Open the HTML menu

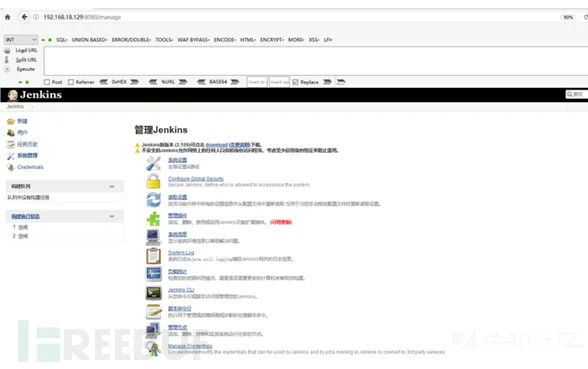(x=248, y=39)
